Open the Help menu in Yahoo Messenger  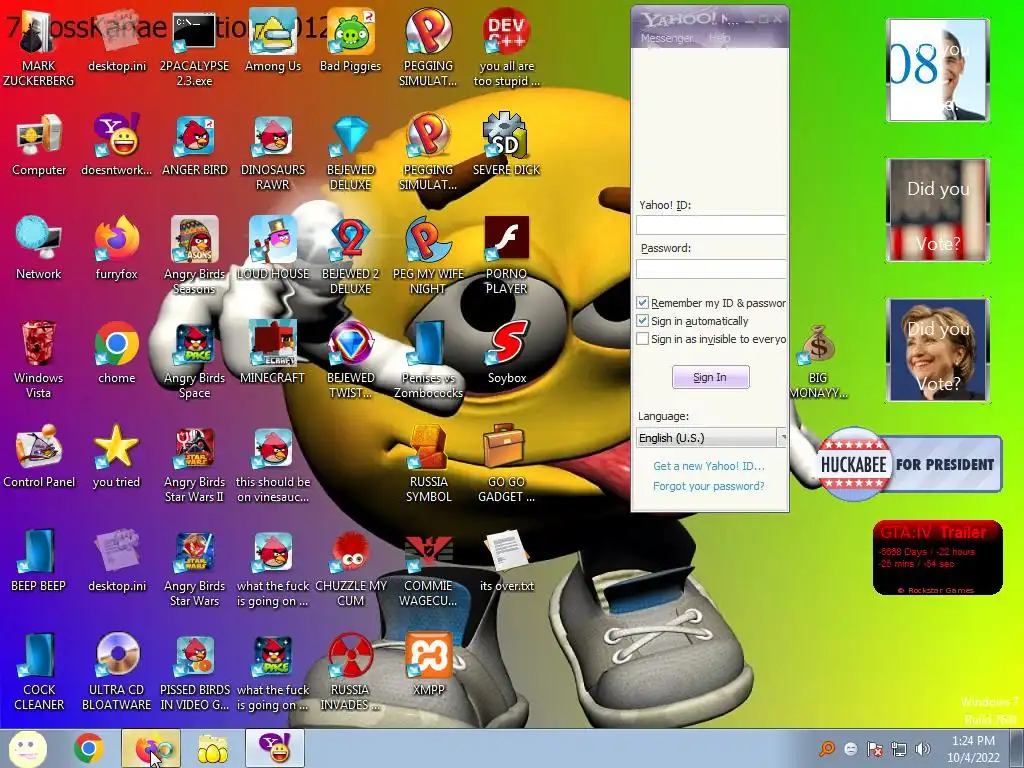(x=720, y=39)
